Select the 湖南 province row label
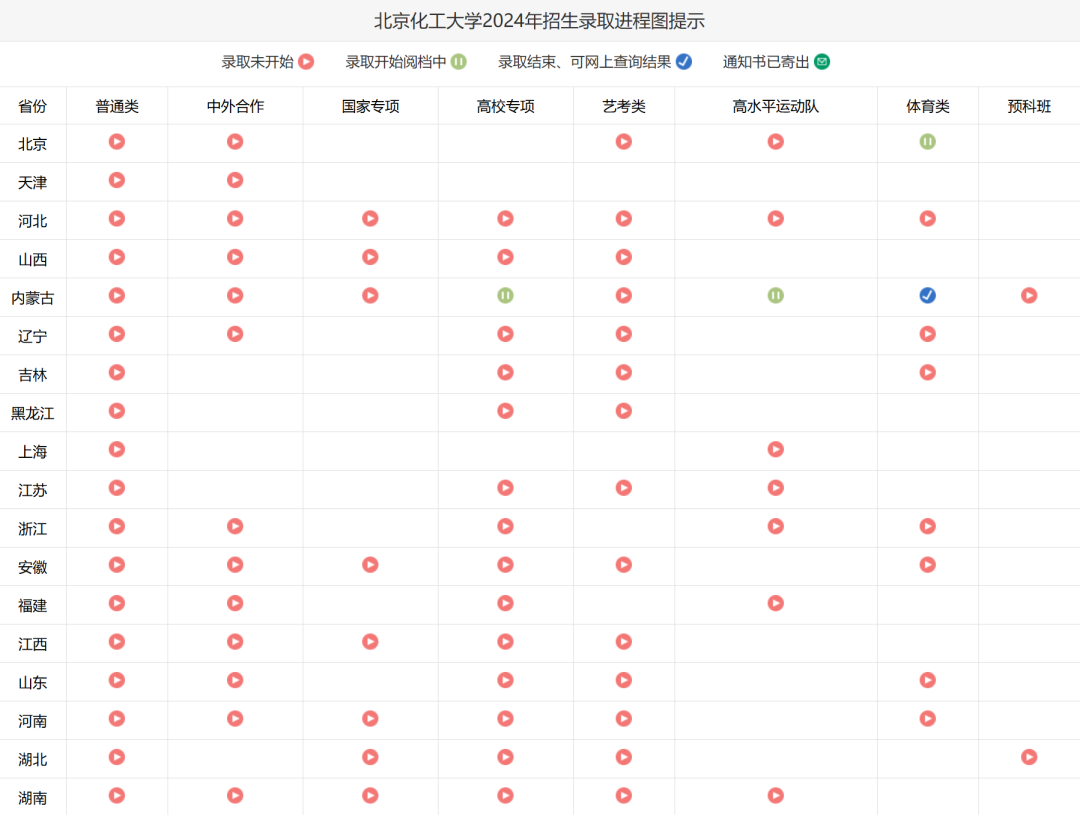This screenshot has height=815, width=1080. tap(32, 798)
